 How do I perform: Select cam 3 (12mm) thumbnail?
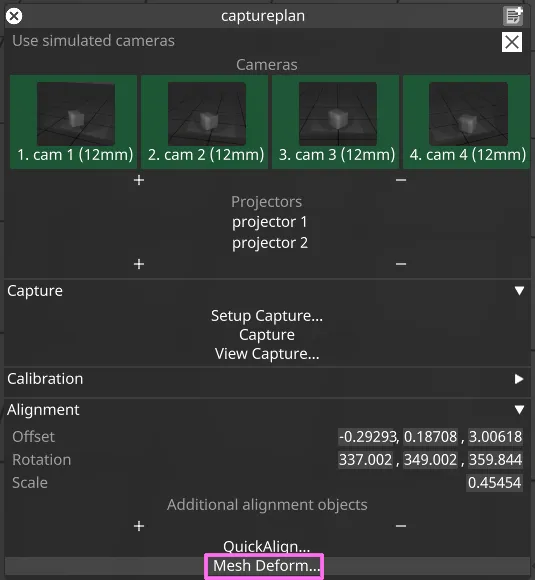pyautogui.click(x=336, y=122)
